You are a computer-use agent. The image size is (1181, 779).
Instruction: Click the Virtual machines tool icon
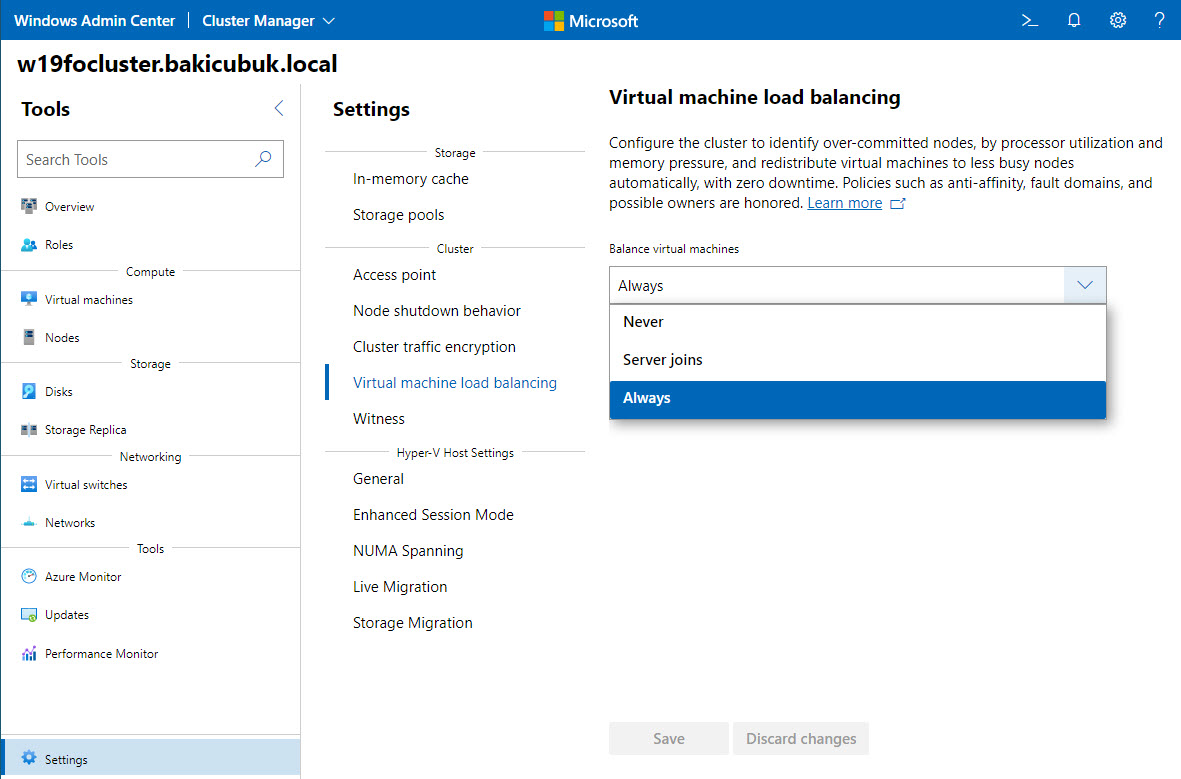pyautogui.click(x=29, y=299)
